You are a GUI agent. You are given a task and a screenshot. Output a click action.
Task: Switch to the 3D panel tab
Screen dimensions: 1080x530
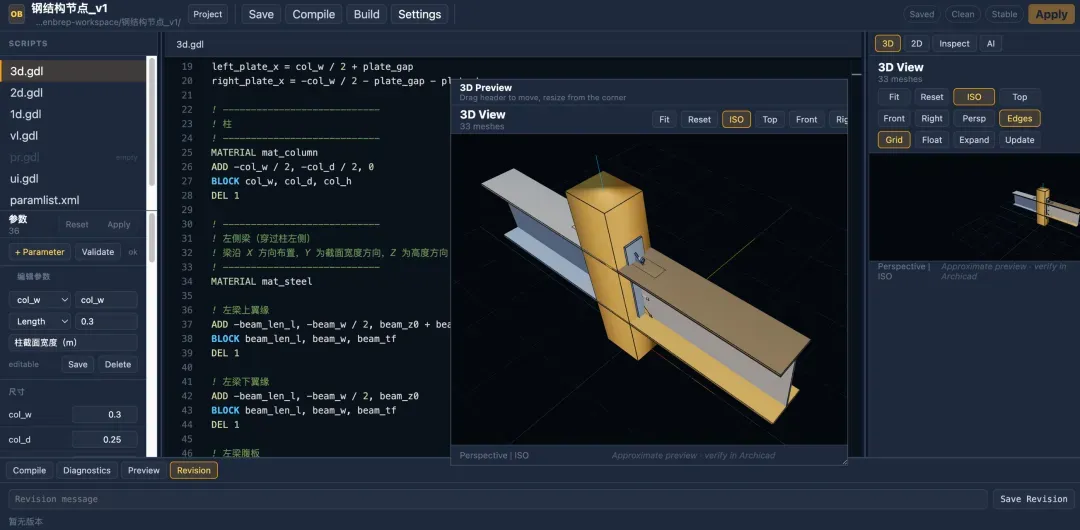888,43
